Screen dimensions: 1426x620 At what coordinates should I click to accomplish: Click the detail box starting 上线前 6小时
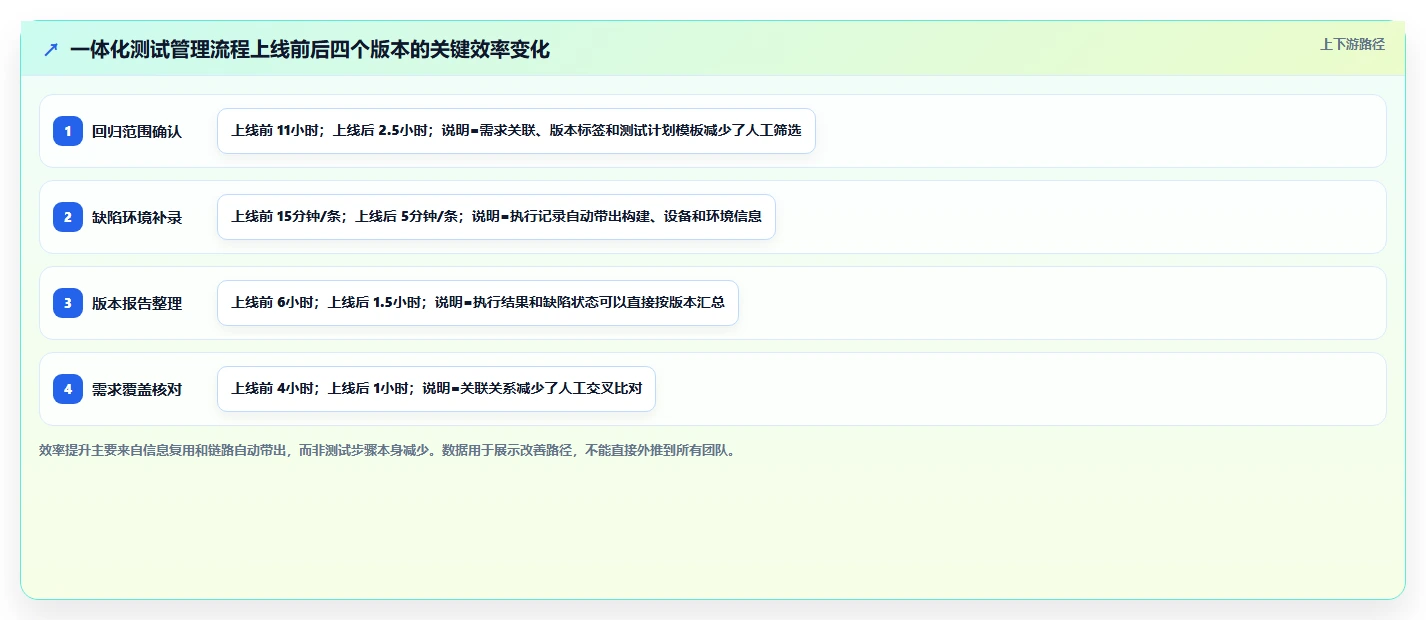pyautogui.click(x=478, y=303)
